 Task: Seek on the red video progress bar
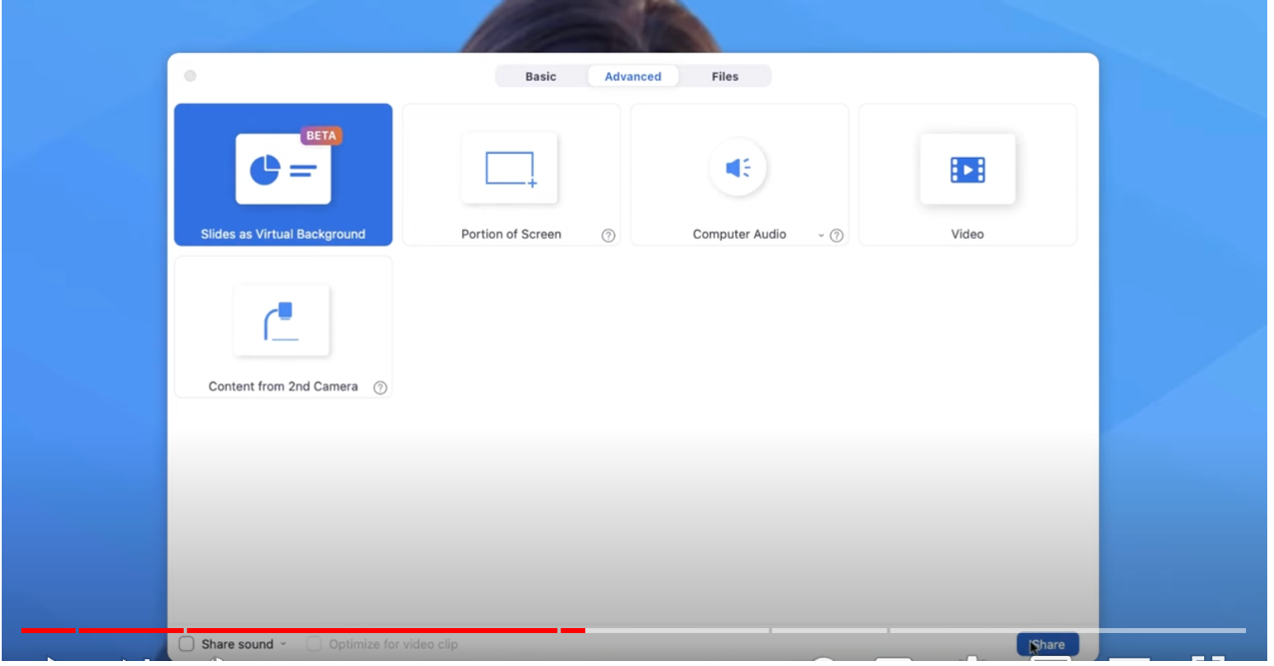[x=633, y=631]
